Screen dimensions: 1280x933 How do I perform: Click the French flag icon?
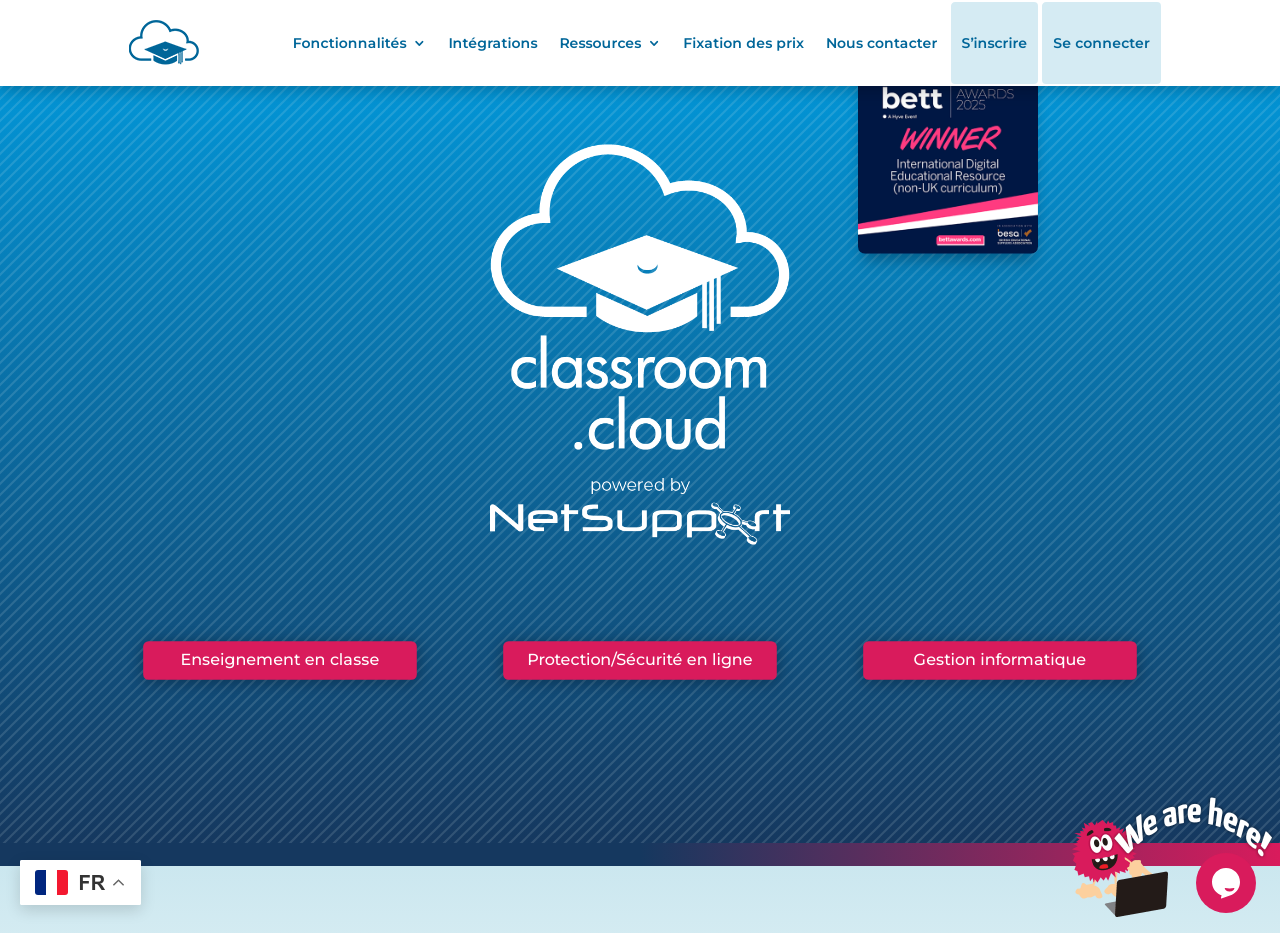(x=51, y=883)
